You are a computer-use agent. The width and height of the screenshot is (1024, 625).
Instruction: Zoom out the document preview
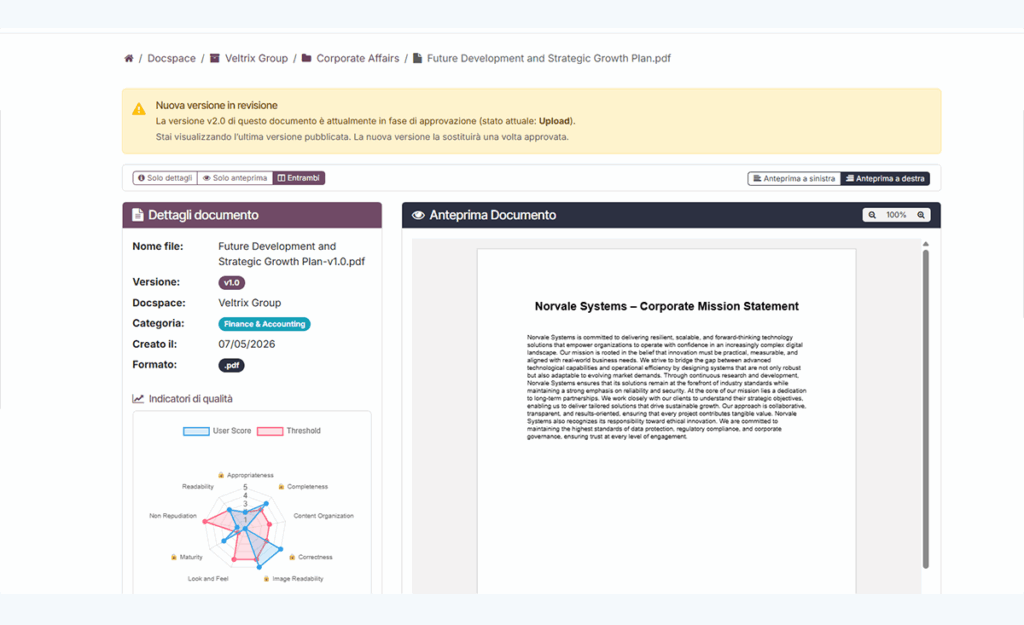tap(872, 215)
